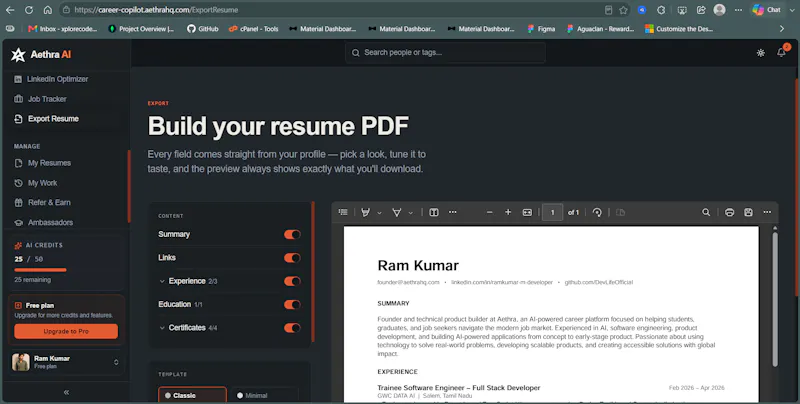The image size is (800, 404).
Task: Go to browser home page
Action: click(47, 10)
